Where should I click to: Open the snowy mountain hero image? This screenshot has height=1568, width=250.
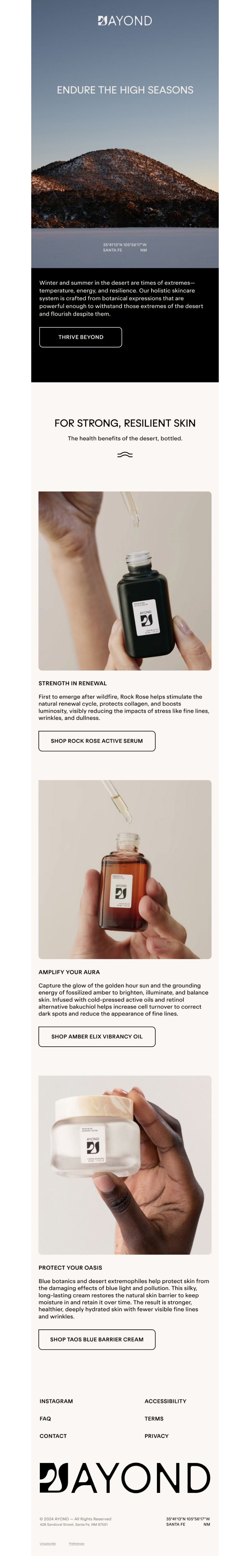click(x=125, y=134)
